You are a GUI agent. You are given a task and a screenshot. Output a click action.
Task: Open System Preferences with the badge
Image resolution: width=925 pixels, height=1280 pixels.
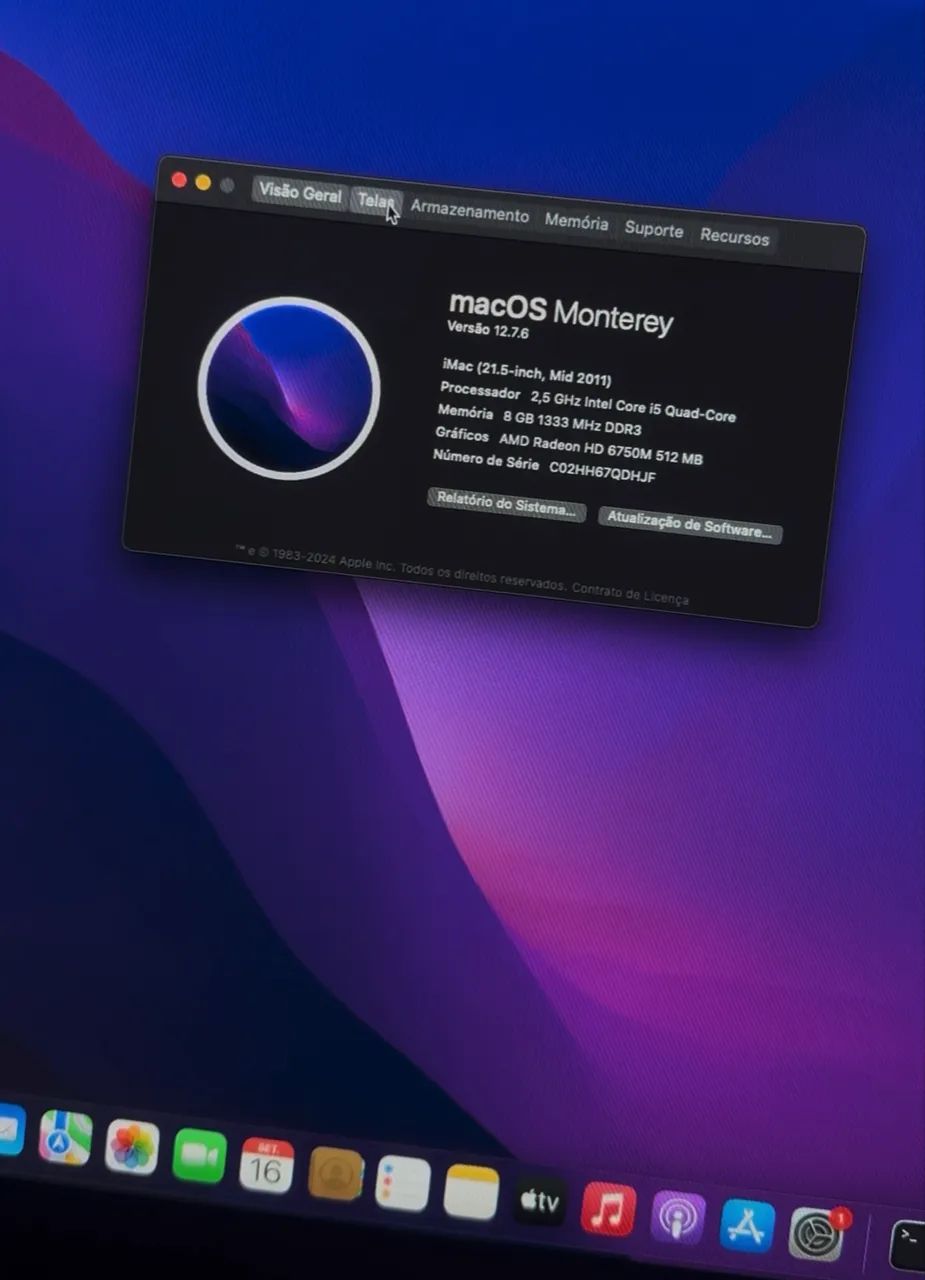[x=817, y=1234]
